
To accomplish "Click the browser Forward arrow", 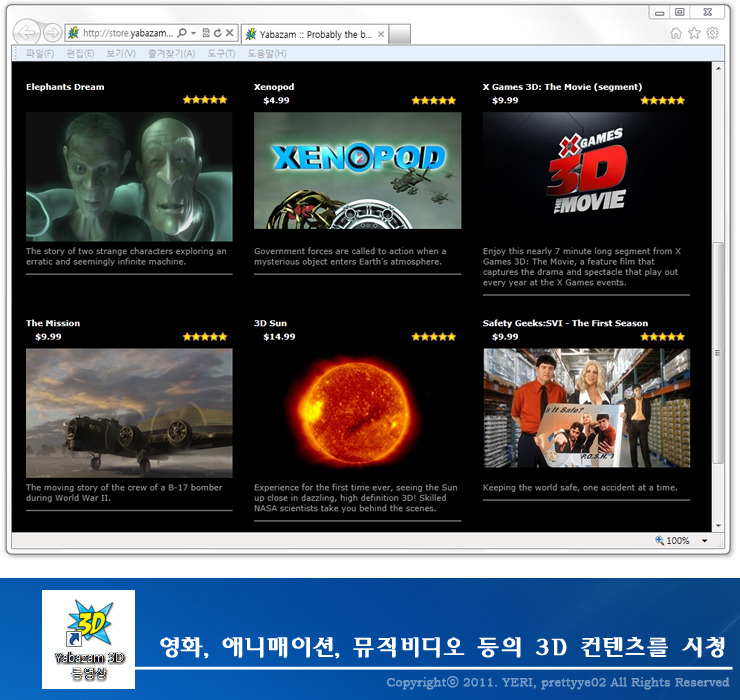I will point(52,33).
